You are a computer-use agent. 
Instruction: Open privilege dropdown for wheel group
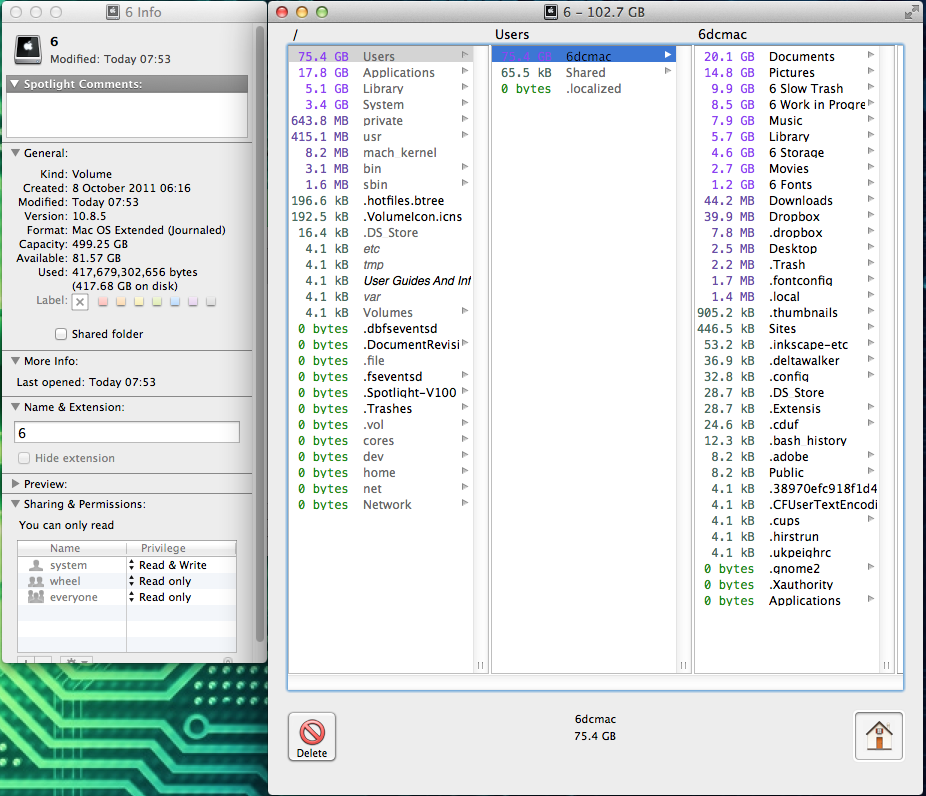click(132, 581)
